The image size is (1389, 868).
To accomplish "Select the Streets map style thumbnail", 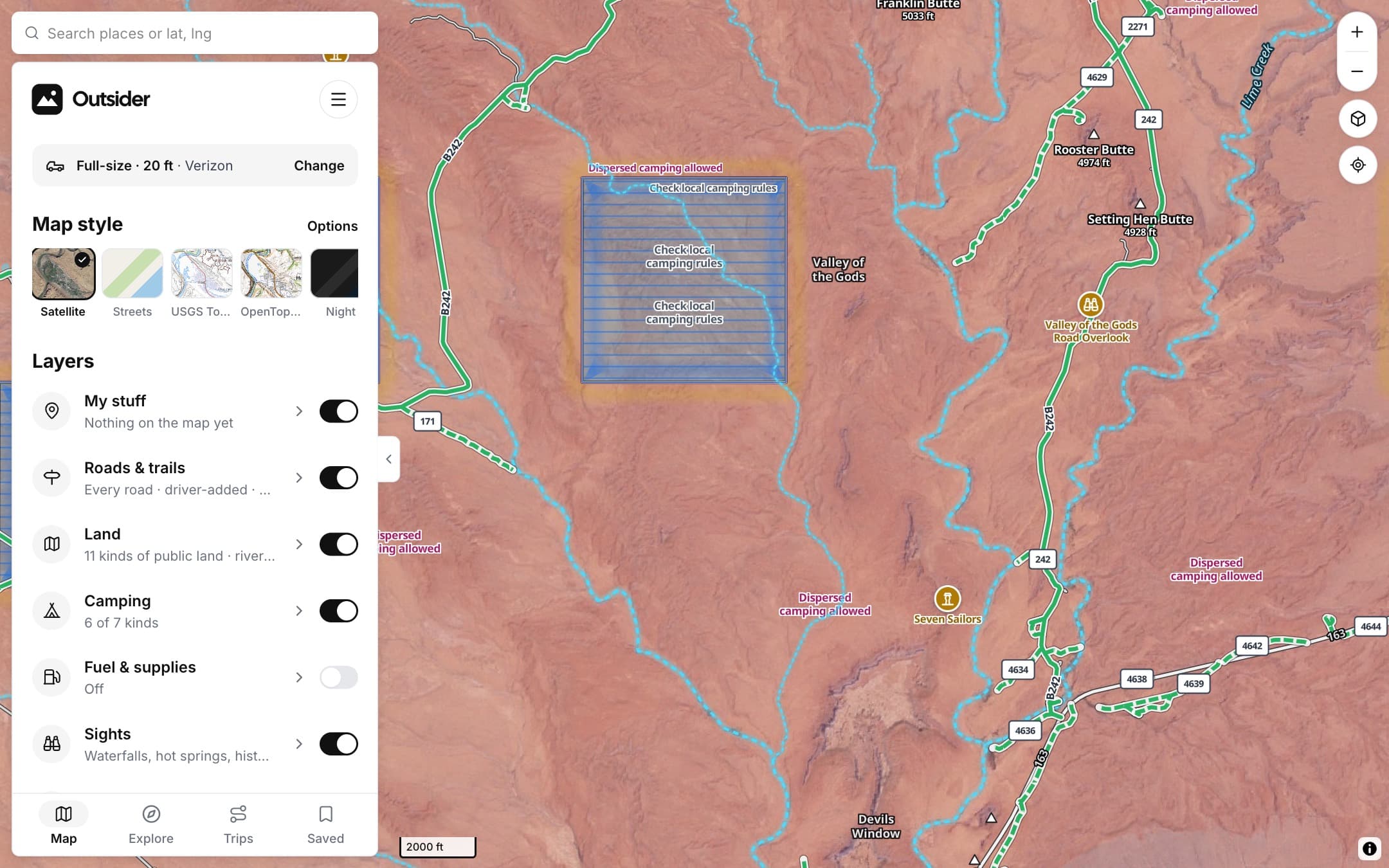I will pos(132,274).
